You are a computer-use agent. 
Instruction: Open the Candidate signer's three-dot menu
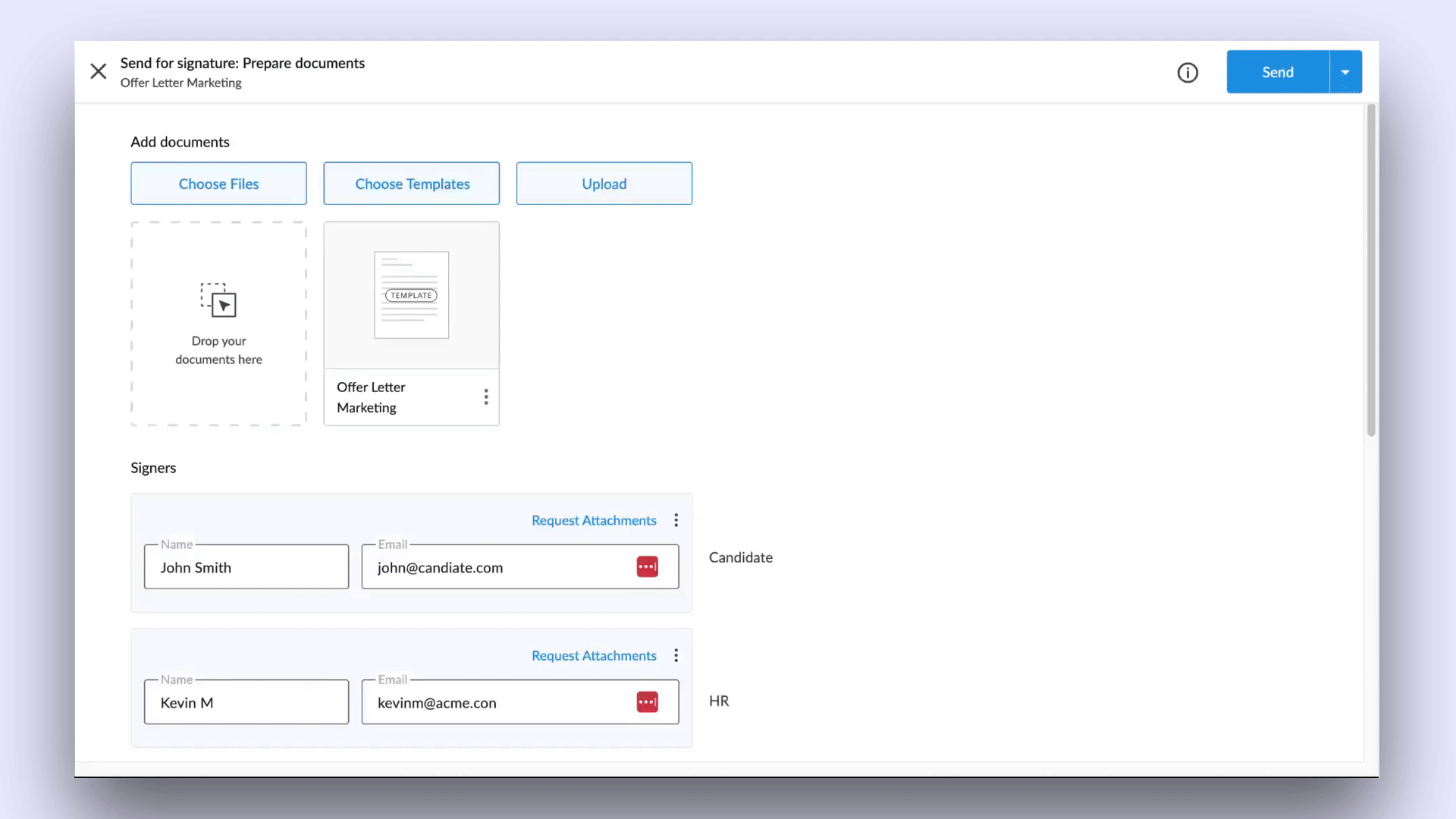click(x=676, y=520)
